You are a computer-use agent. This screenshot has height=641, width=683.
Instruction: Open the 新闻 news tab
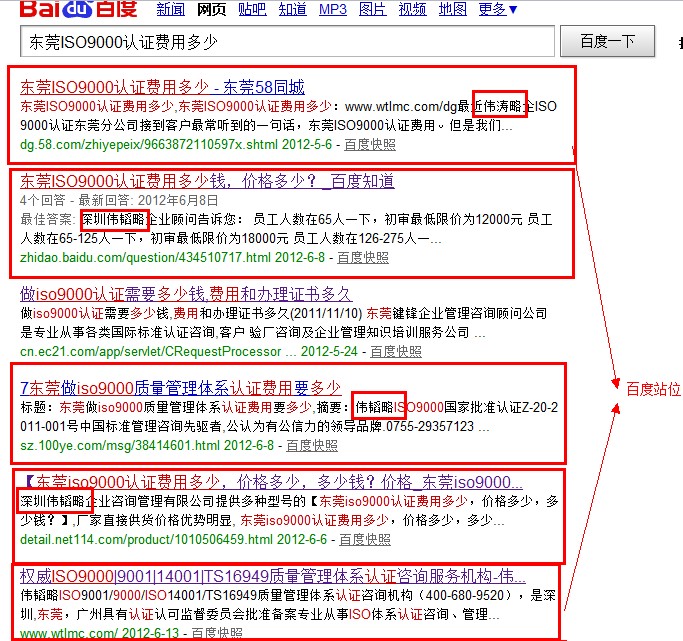pyautogui.click(x=171, y=10)
